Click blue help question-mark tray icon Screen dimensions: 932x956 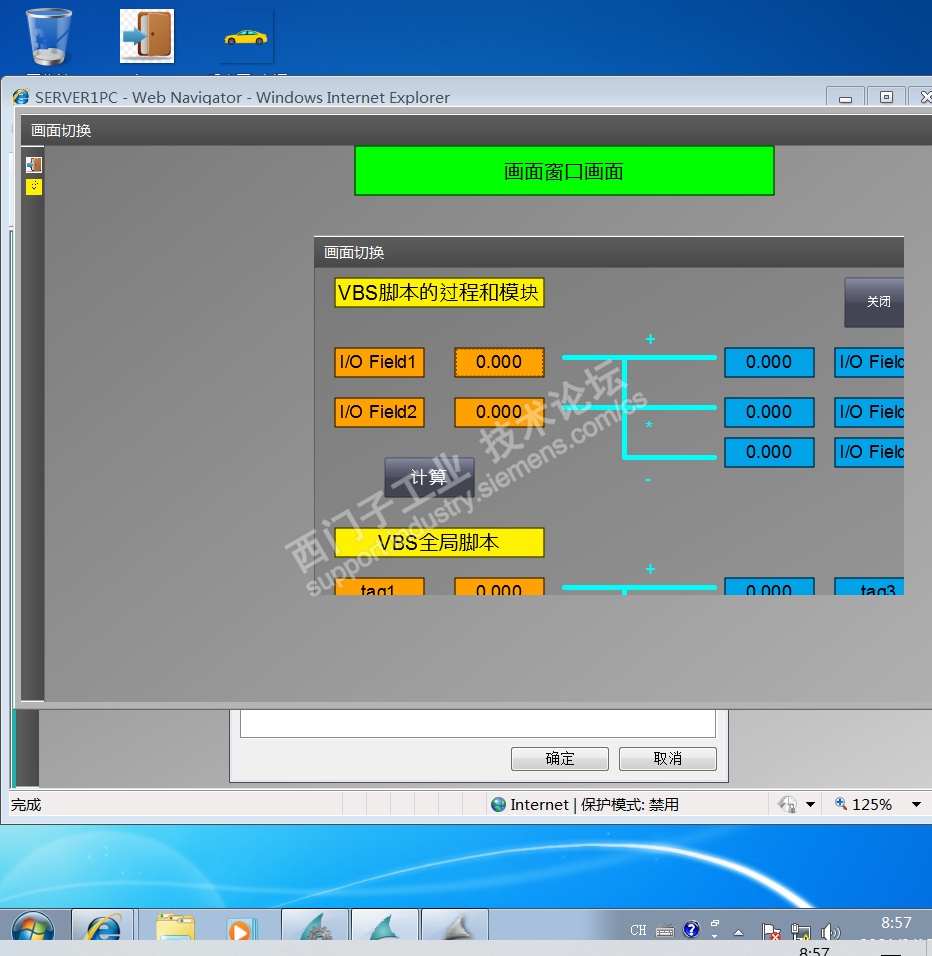691,929
